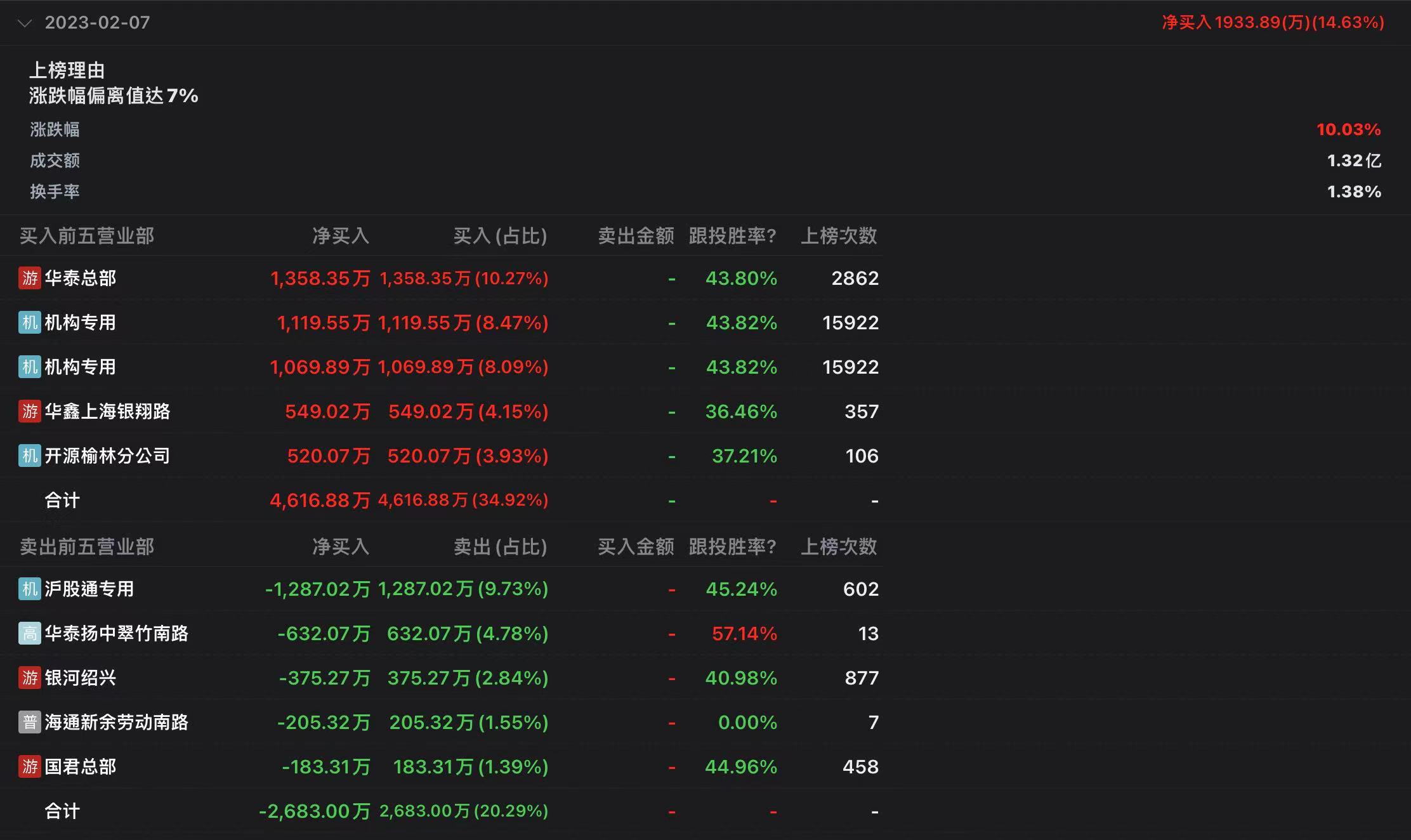Click 机 badge beside 开源榆林分公司
Image resolution: width=1411 pixels, height=840 pixels.
[30, 456]
